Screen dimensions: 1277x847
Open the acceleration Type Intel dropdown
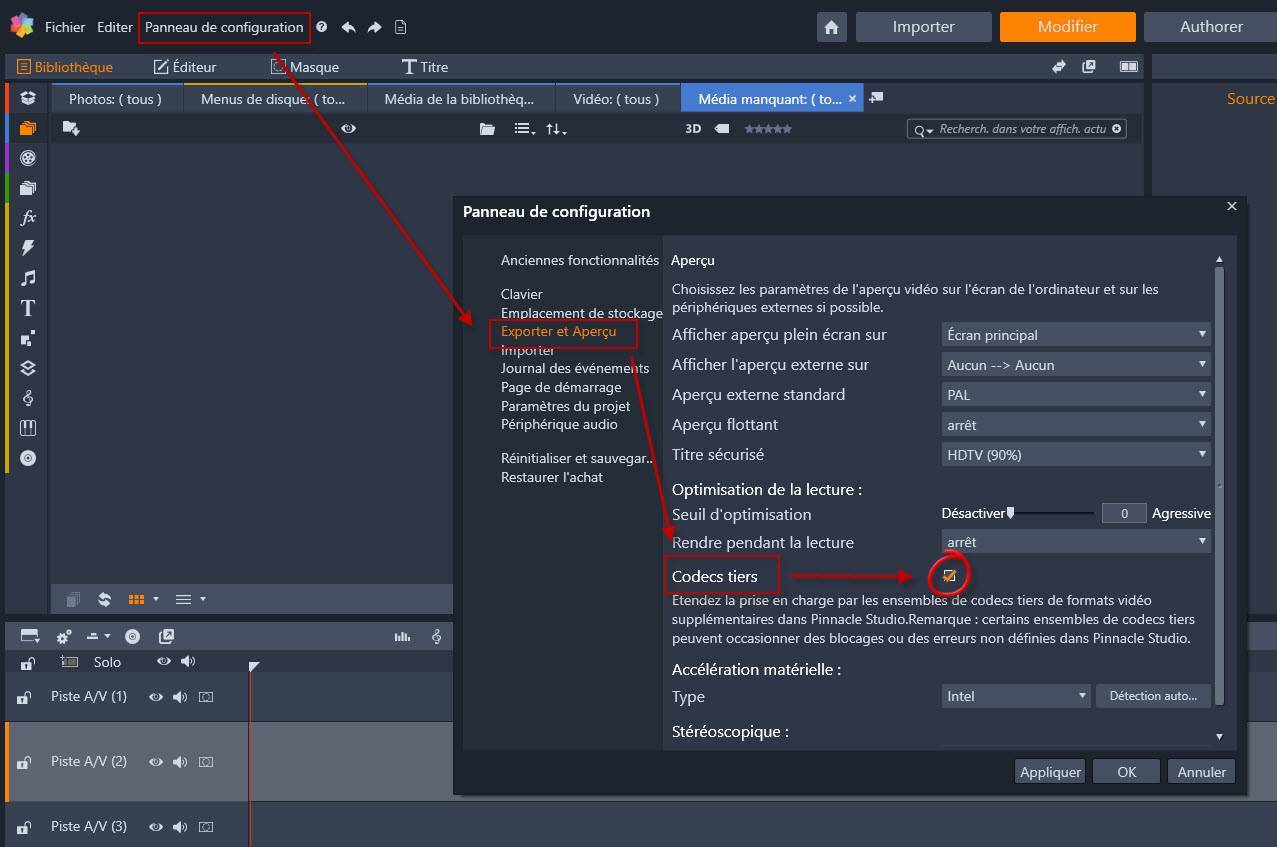pos(1016,696)
